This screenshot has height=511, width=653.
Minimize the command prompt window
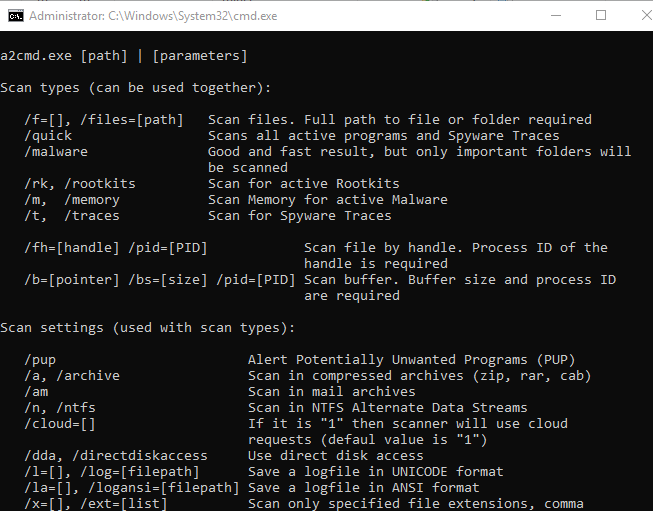pos(556,16)
